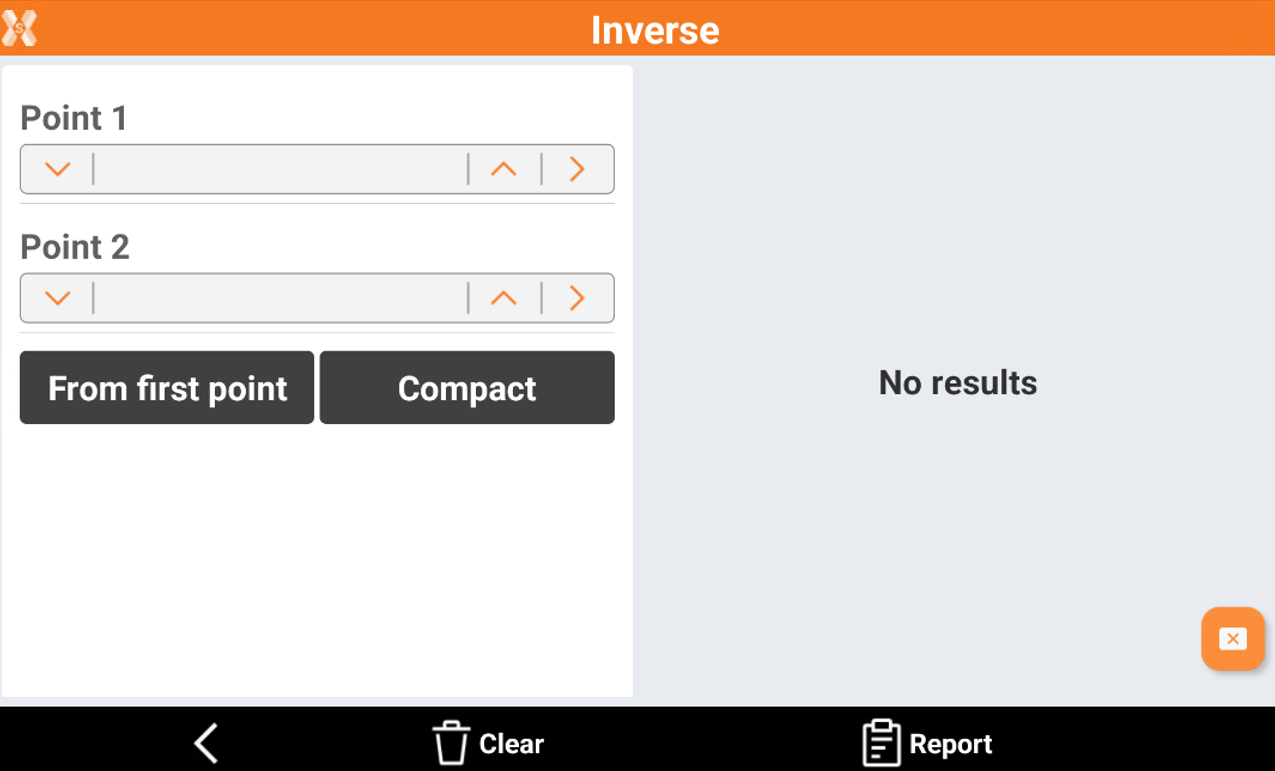
Task: Toggle the From first point mode
Action: tap(167, 388)
